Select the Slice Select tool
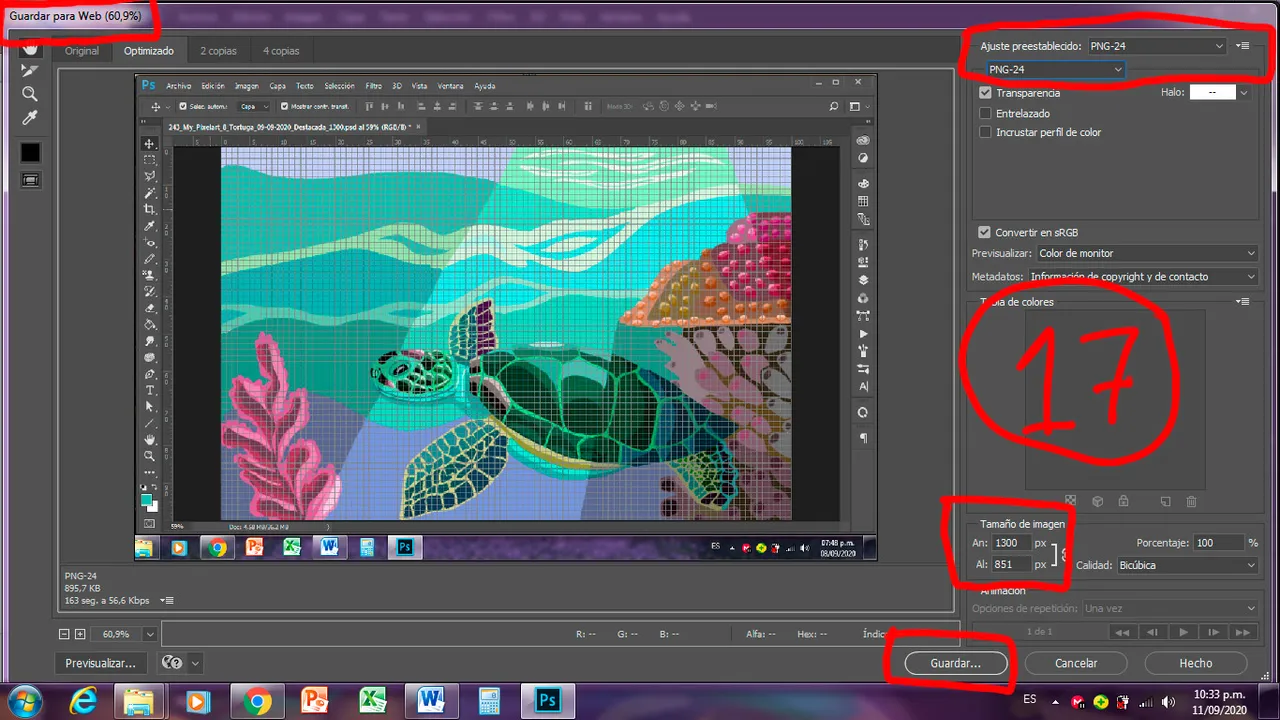1280x720 pixels. [x=30, y=71]
